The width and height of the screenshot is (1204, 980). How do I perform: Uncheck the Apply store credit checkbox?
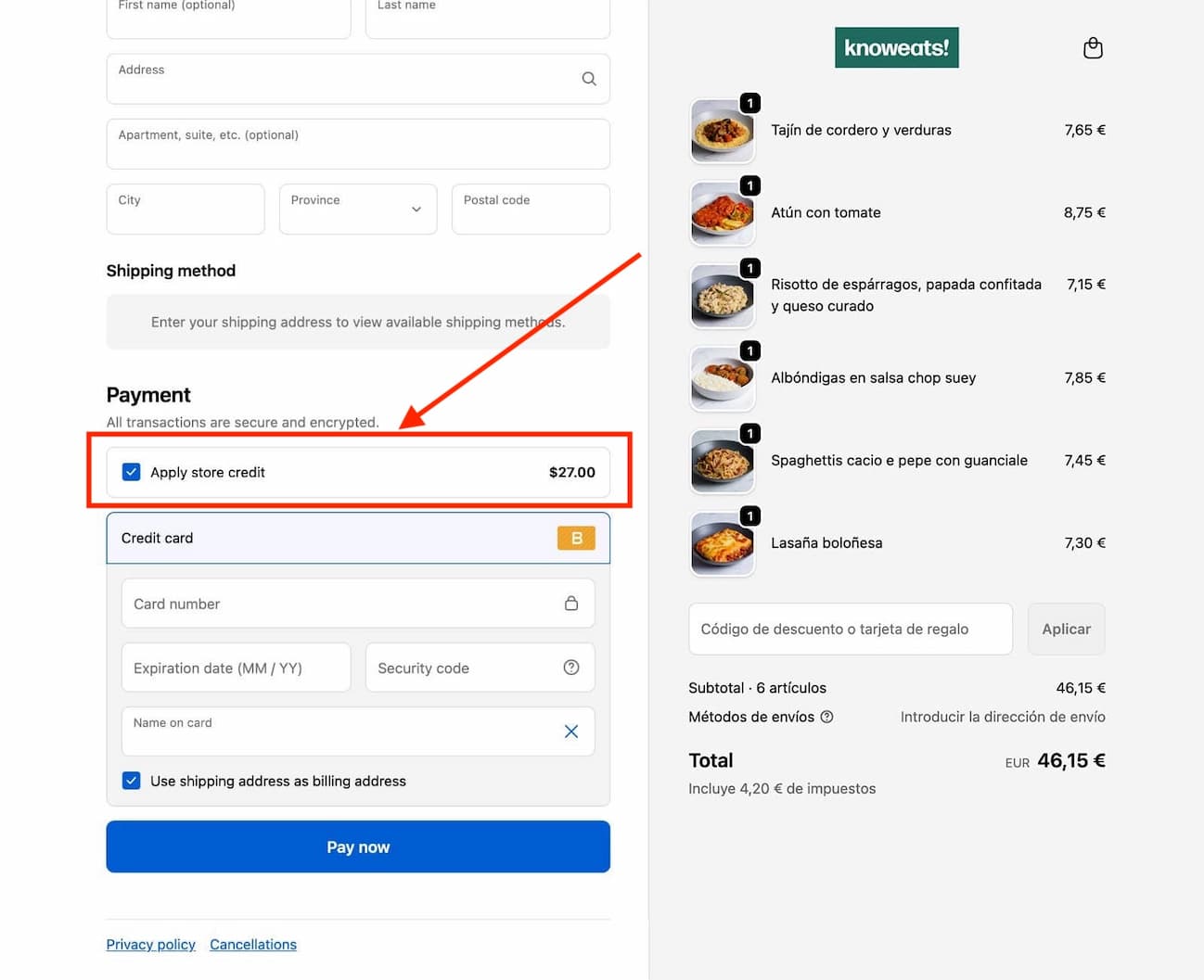(132, 472)
